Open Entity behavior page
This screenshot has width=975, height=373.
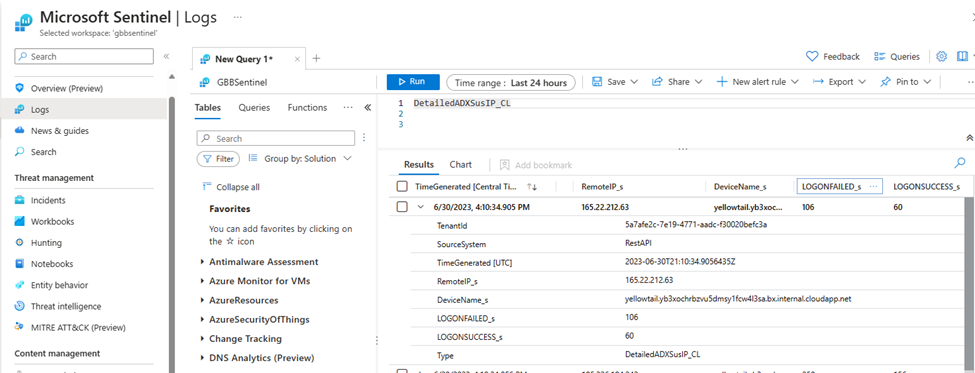click(59, 285)
